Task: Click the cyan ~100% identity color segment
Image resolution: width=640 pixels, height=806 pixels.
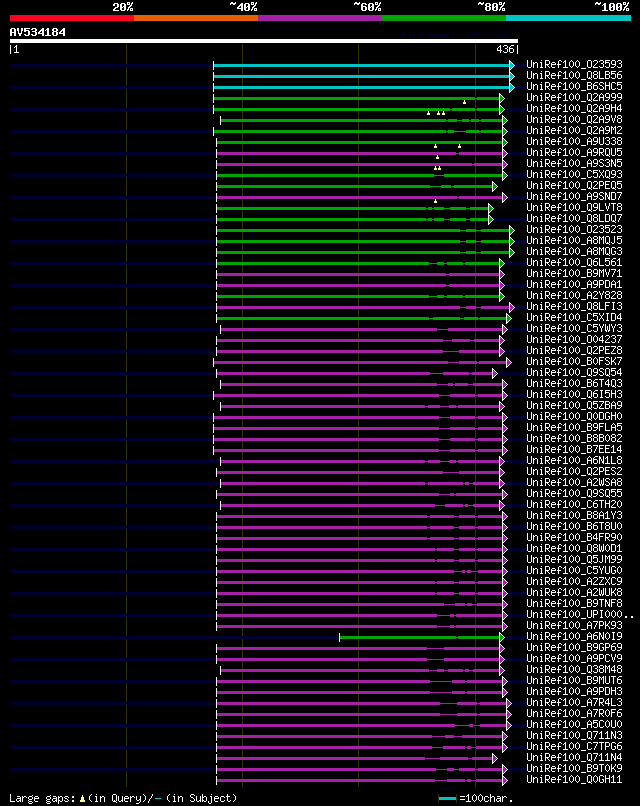Action: point(569,18)
